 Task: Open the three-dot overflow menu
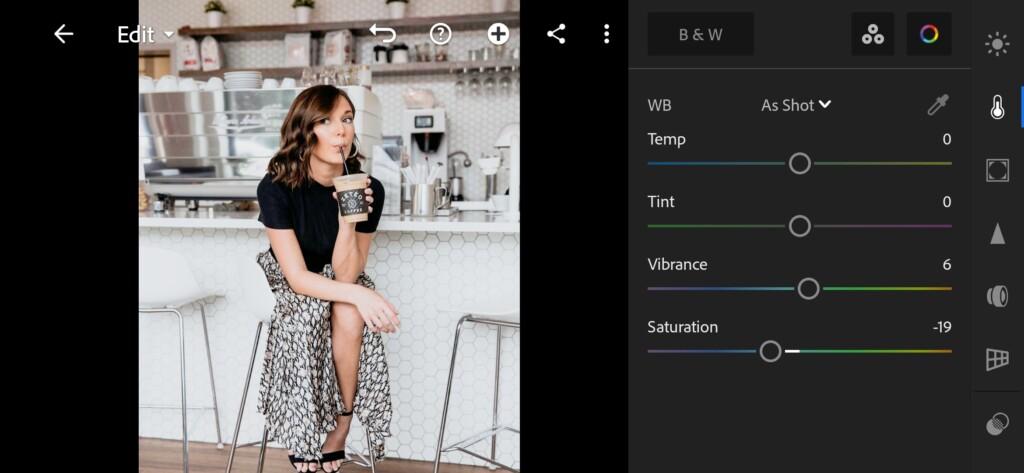coord(607,34)
